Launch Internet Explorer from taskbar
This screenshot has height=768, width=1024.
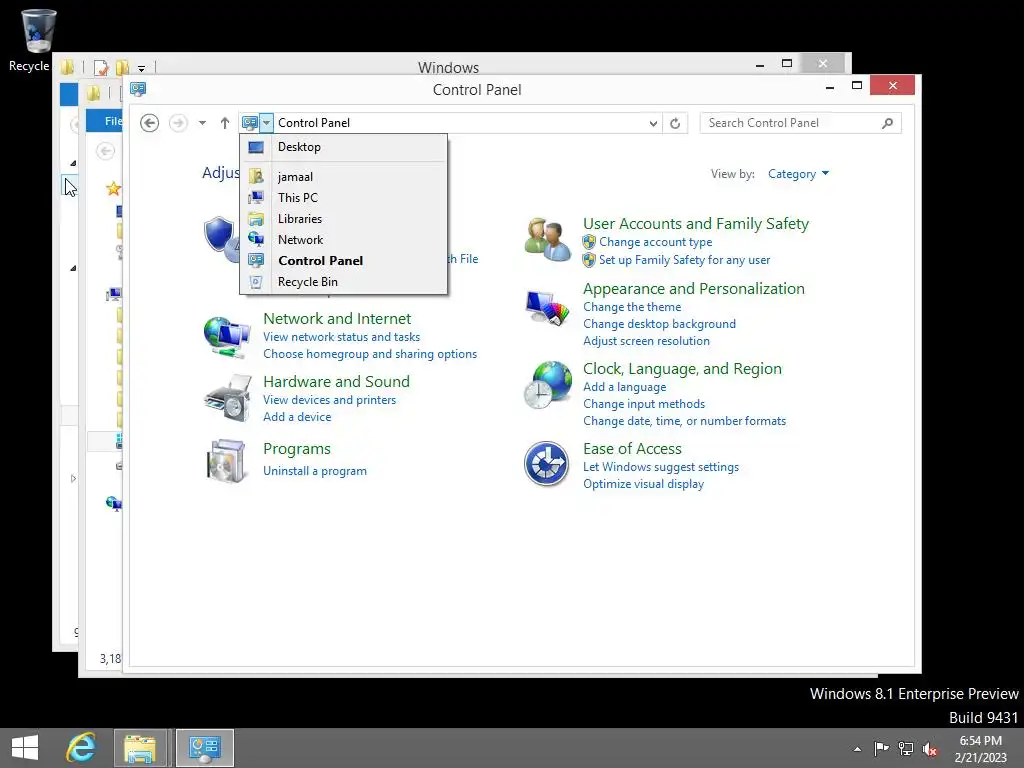(82, 748)
